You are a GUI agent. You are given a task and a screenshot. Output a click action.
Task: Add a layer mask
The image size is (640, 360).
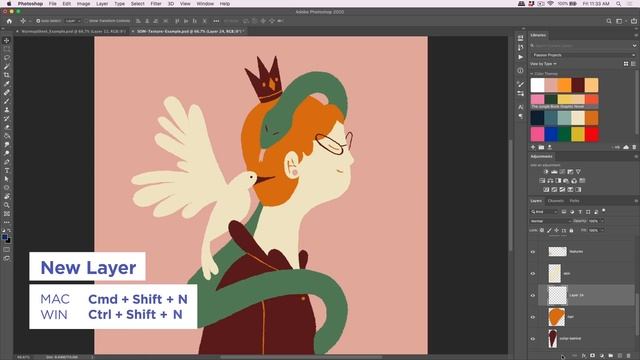tap(592, 356)
